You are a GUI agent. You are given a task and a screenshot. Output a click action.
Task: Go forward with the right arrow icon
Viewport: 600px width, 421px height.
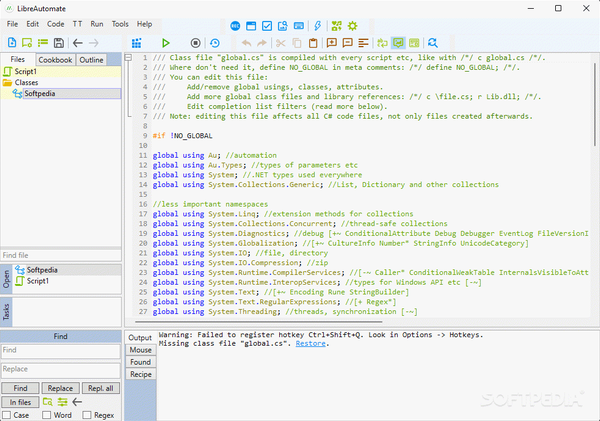point(94,43)
